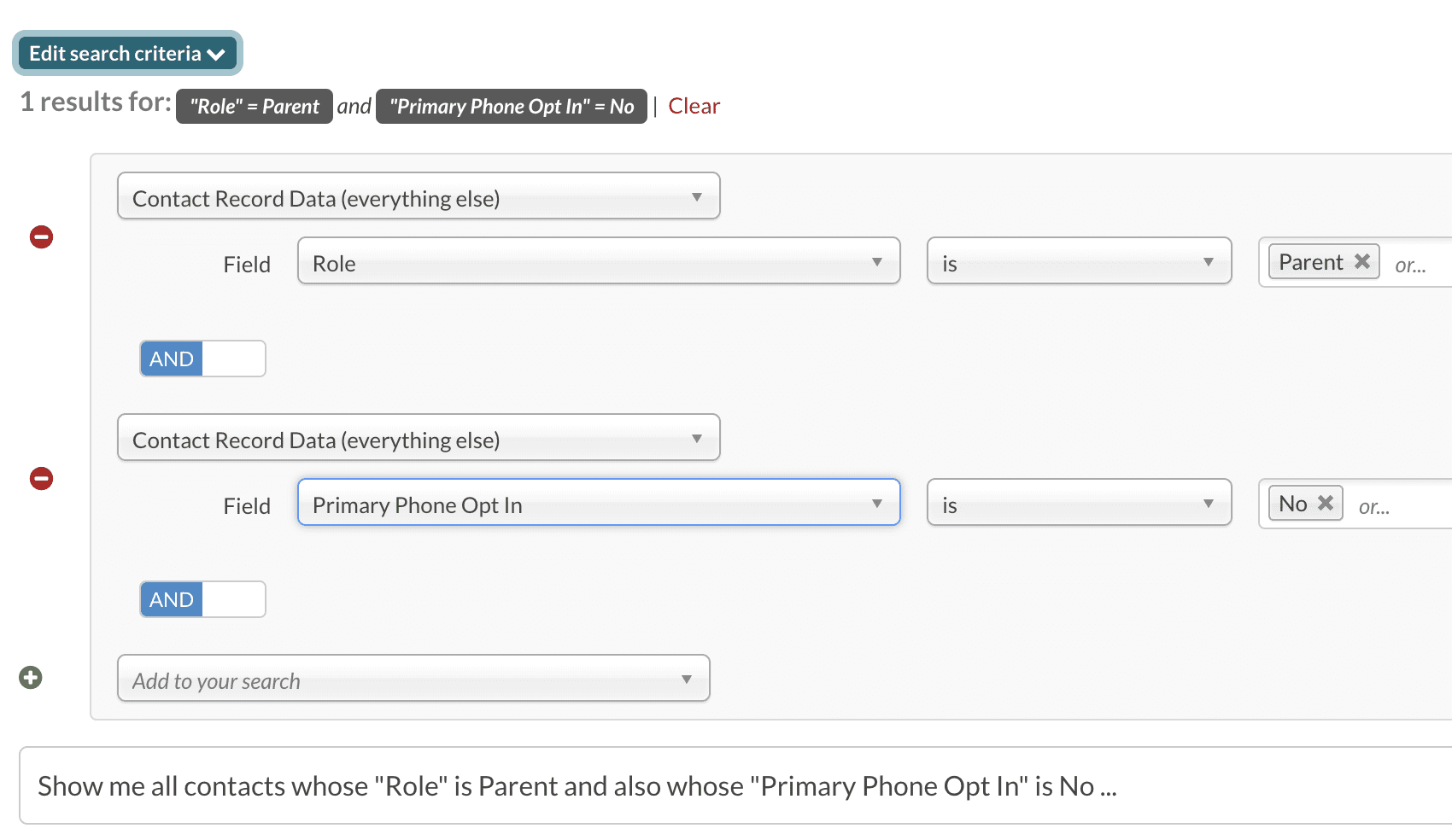This screenshot has height=840, width=1452.
Task: Toggle the first AND/OR switch
Action: coord(202,359)
